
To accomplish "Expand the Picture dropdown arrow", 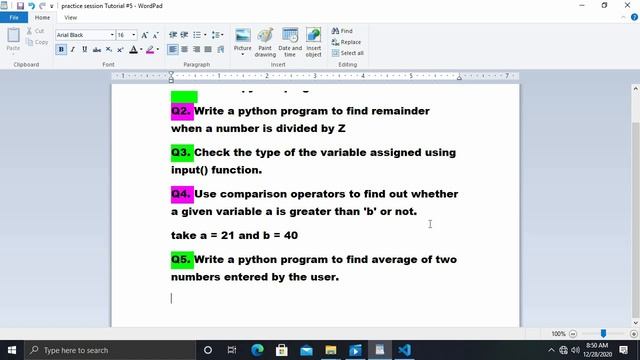I will point(242,54).
